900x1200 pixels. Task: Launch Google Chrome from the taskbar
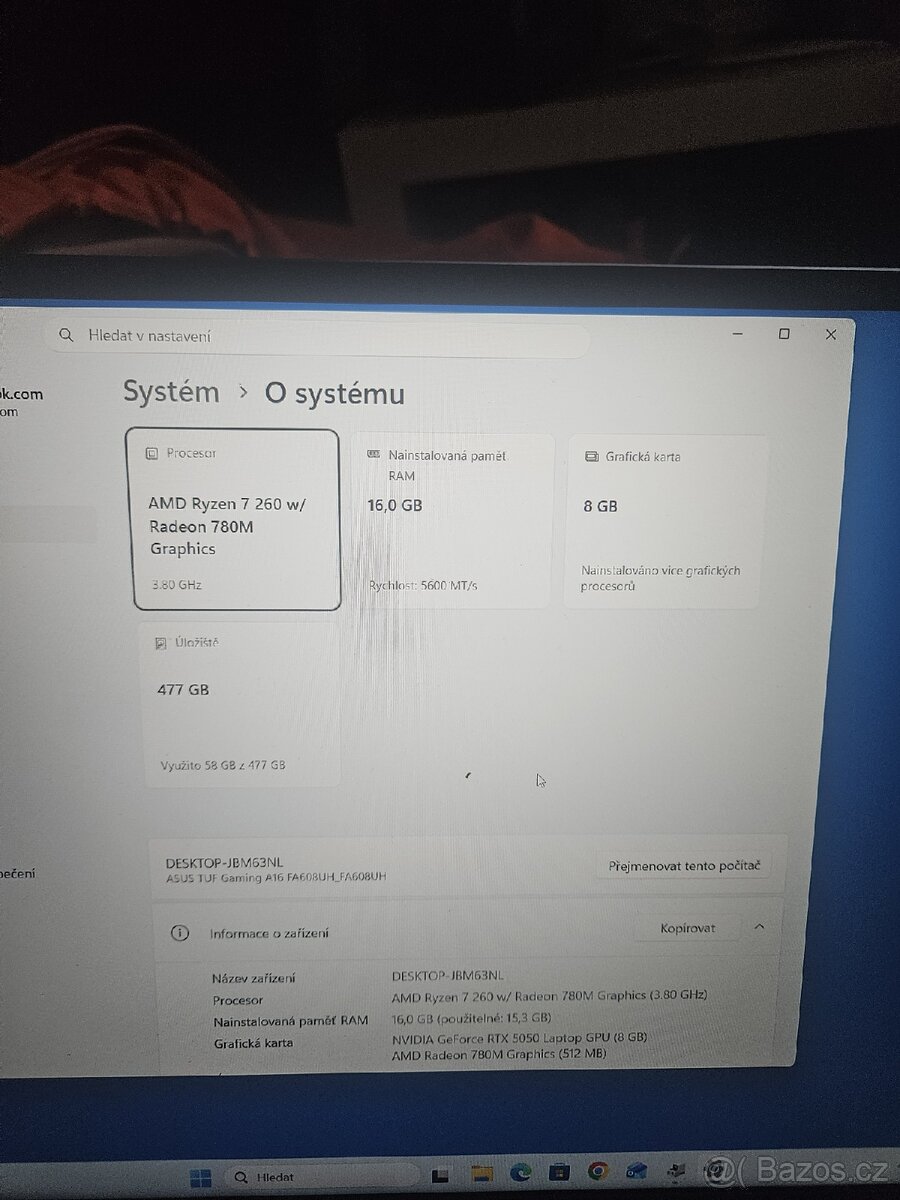[598, 1171]
